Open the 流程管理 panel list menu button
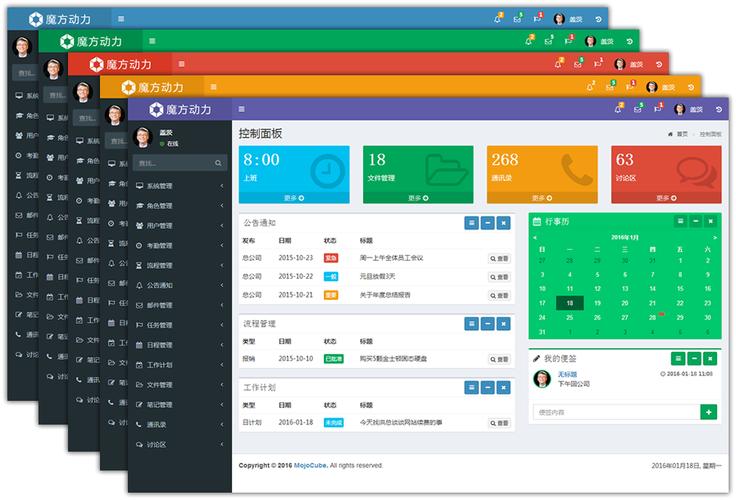Image resolution: width=736 pixels, height=500 pixels. 472,323
